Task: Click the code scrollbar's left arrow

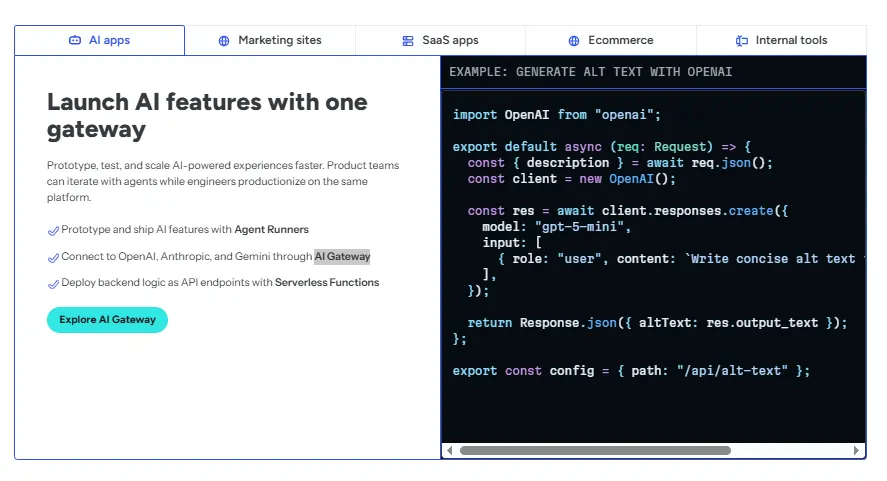Action: point(450,450)
